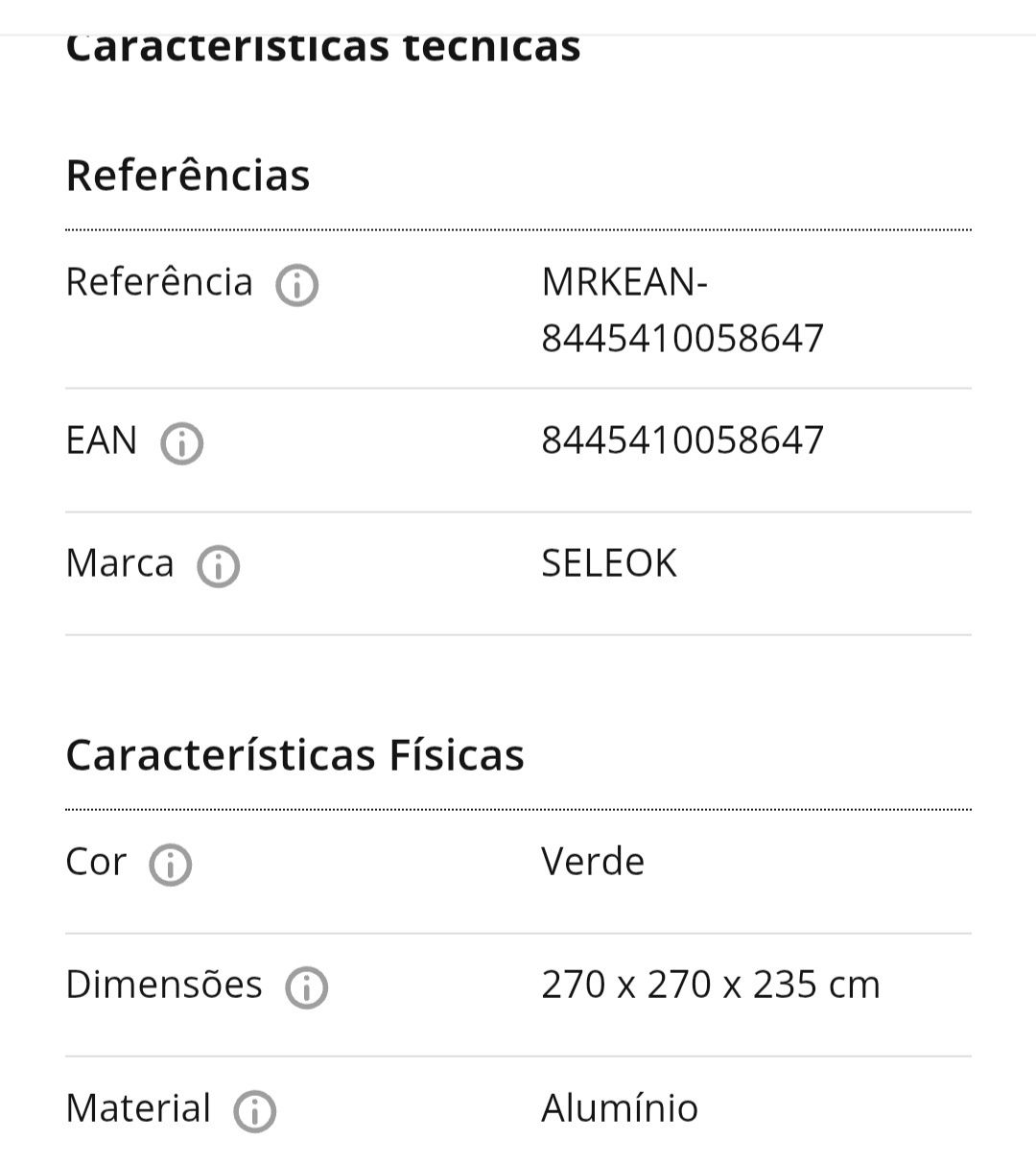This screenshot has height=1164, width=1036.
Task: Click the SELEOK brand name
Action: (609, 563)
